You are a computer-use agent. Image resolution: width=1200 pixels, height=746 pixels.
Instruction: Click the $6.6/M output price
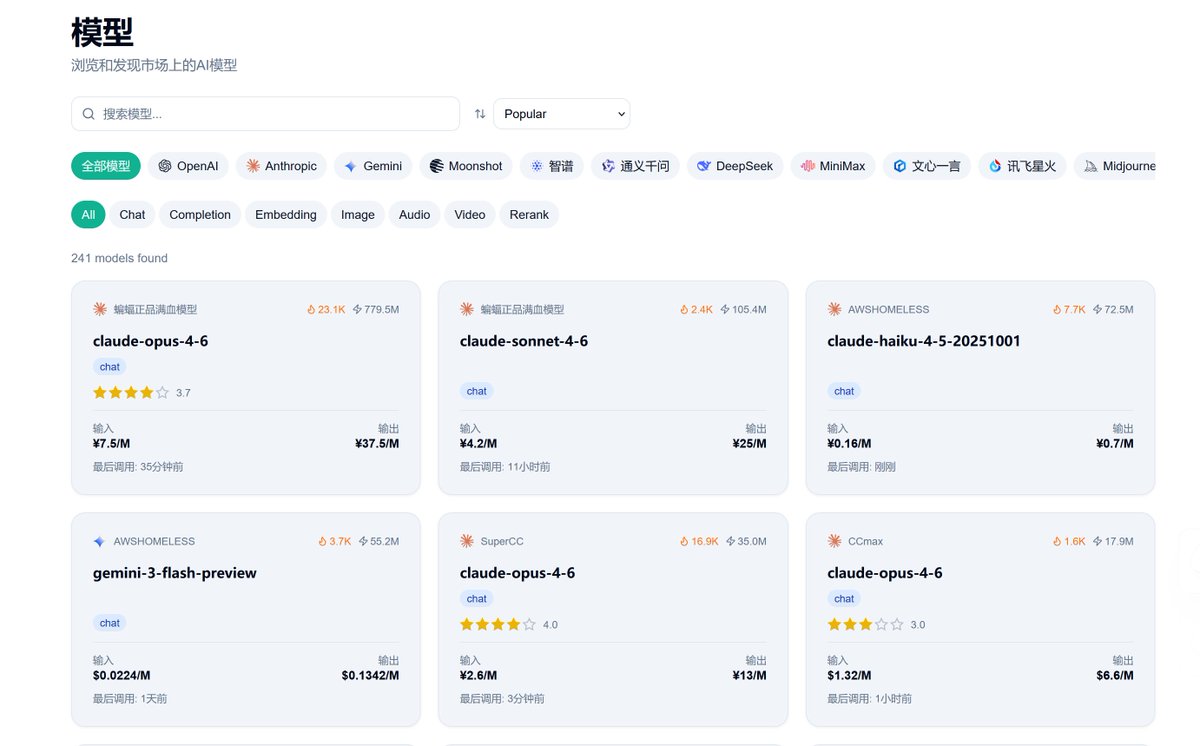[x=1115, y=676]
